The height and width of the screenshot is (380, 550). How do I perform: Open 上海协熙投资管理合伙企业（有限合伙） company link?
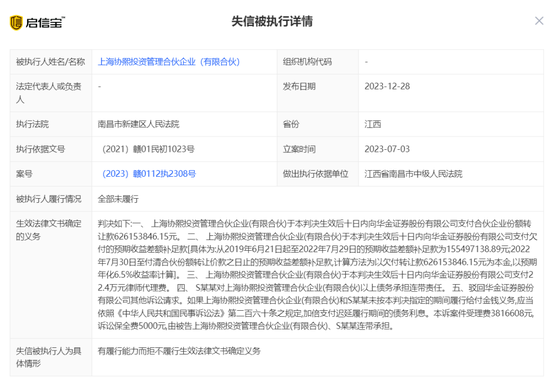[x=169, y=62]
